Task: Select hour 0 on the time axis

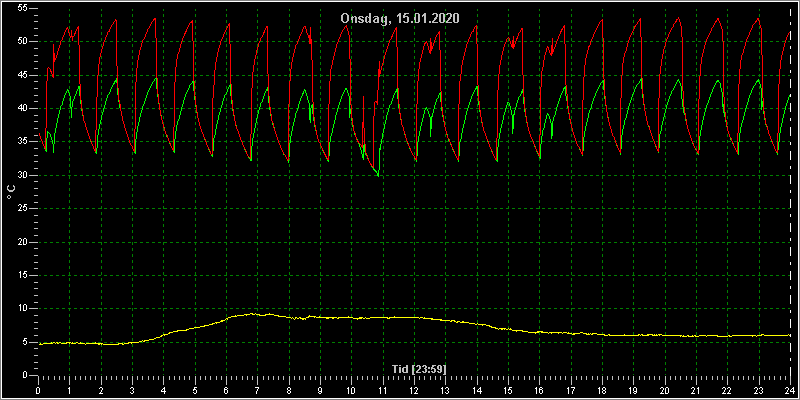Action: 38,389
